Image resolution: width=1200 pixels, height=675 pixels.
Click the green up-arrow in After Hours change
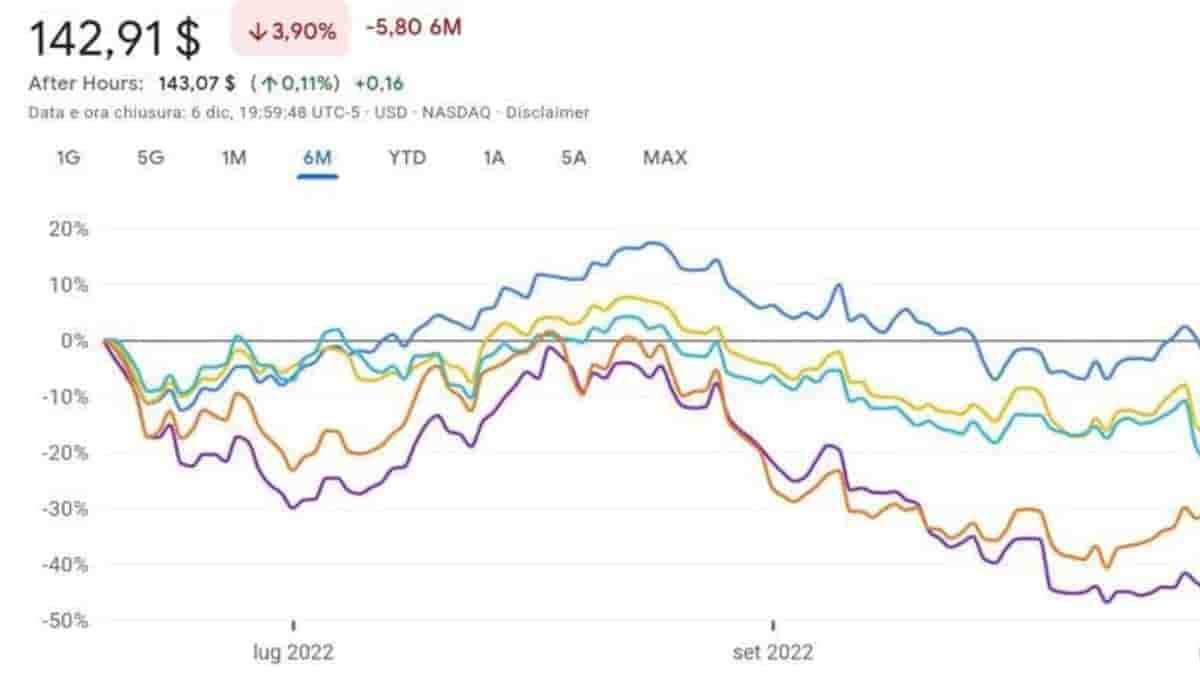point(267,83)
